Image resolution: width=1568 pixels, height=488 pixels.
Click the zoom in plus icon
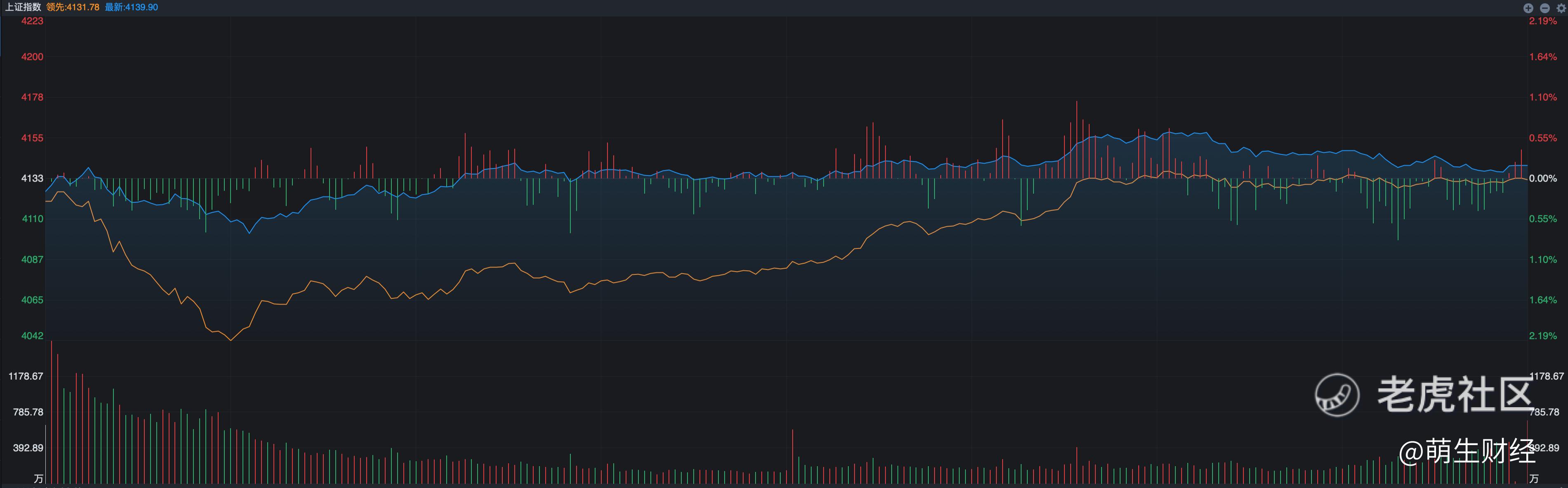[1528, 8]
